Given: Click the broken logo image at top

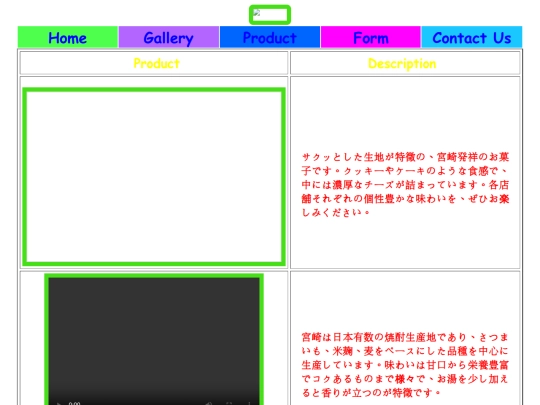Looking at the screenshot, I should click(270, 15).
